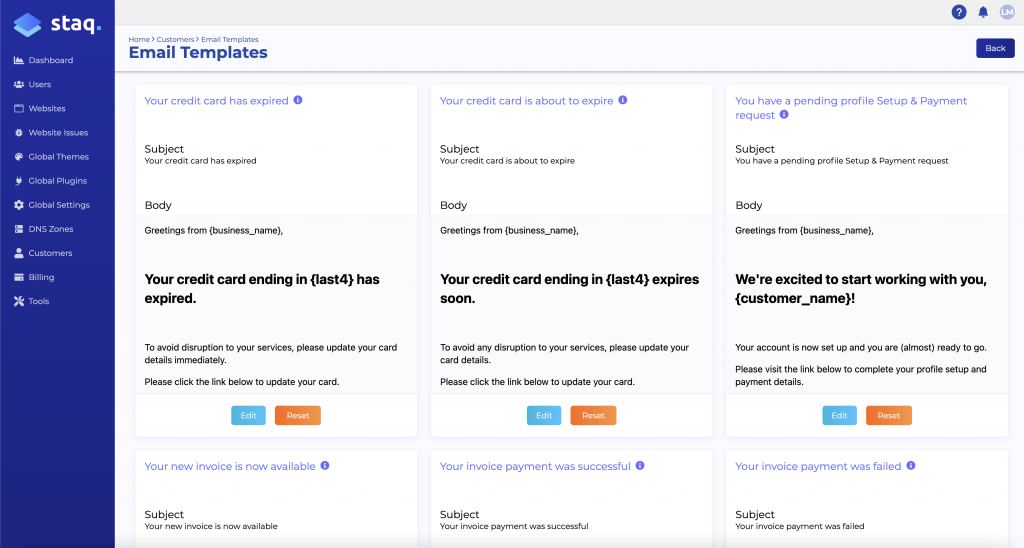Click info icon beside 'pending profile Setup & Payment'
This screenshot has height=548, width=1024.
784,115
